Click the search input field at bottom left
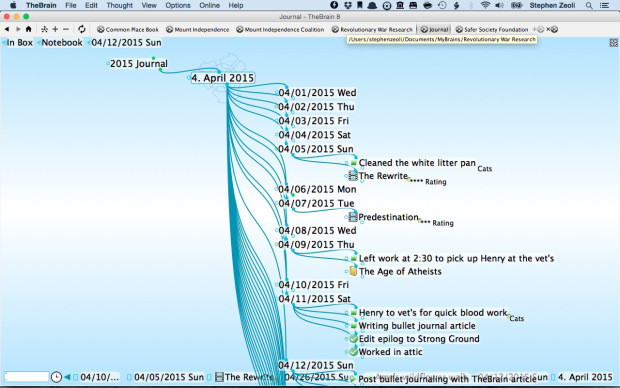This screenshot has width=620, height=388. 26,377
